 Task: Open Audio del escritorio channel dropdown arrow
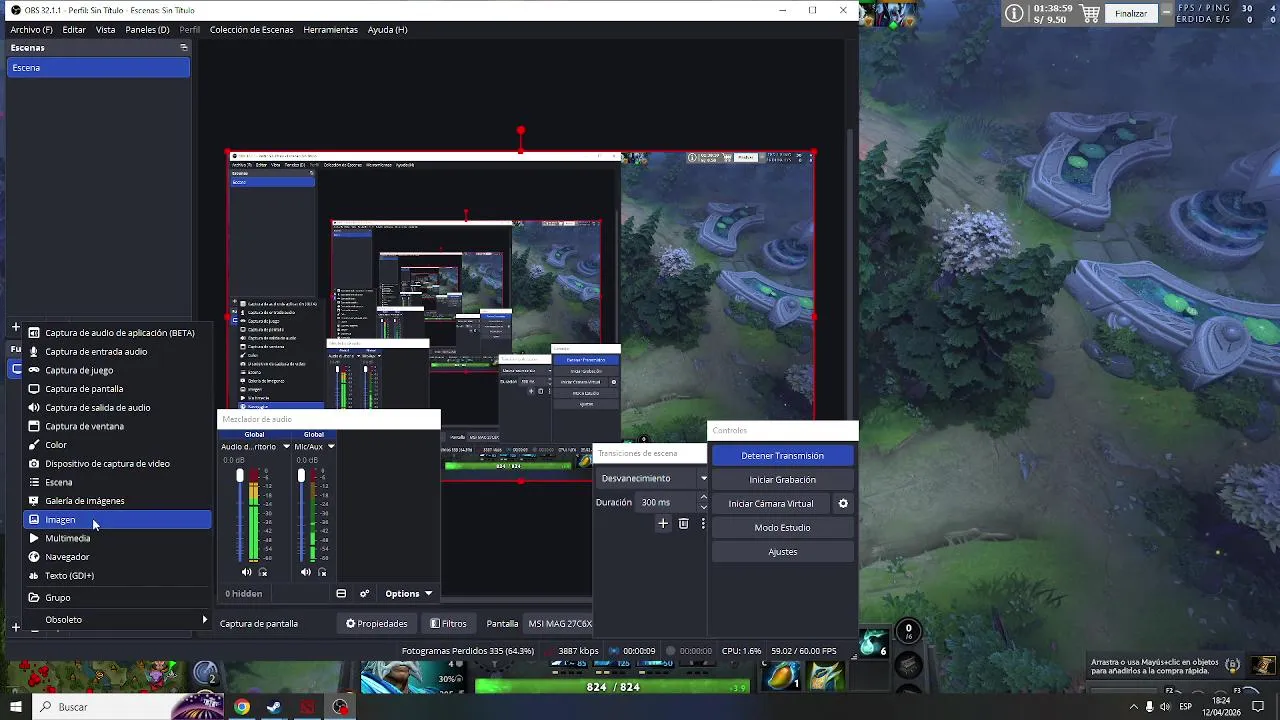286,447
